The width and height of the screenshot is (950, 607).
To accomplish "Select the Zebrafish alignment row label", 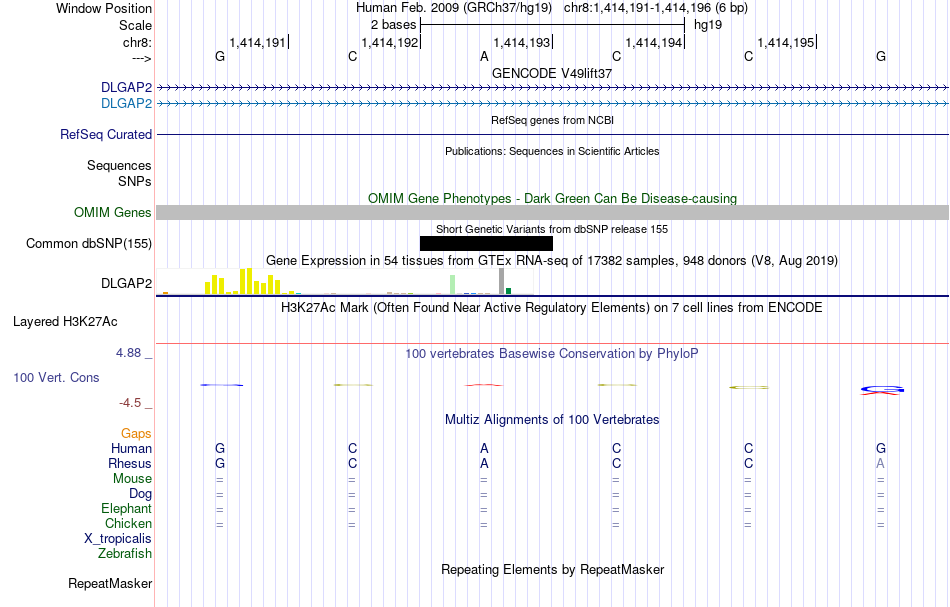I will pos(125,553).
